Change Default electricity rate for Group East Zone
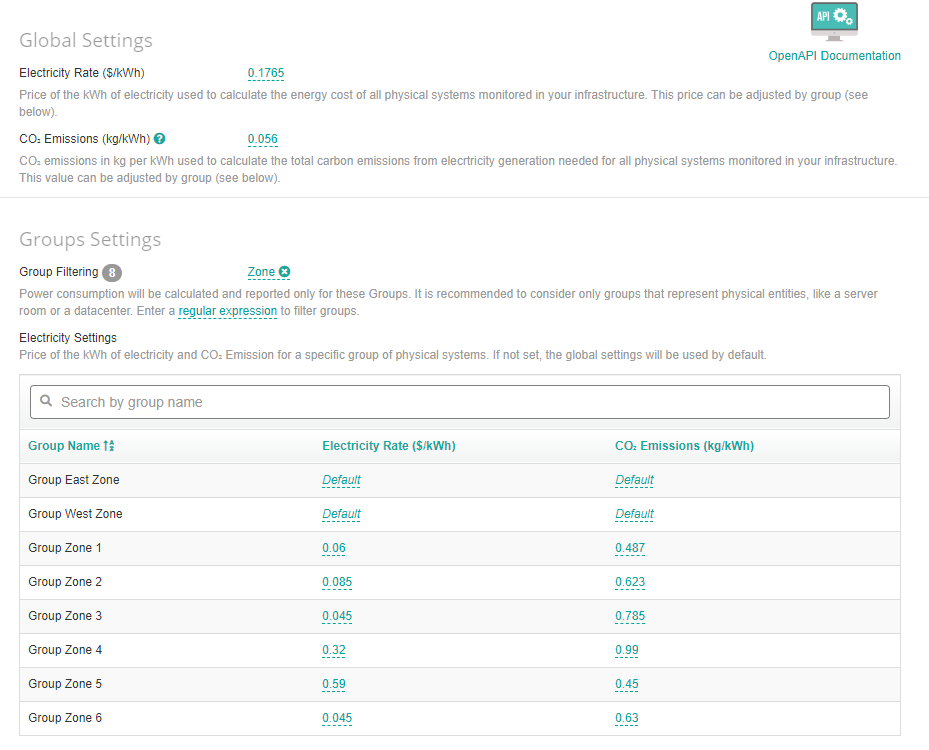The width and height of the screenshot is (929, 750). coord(341,479)
